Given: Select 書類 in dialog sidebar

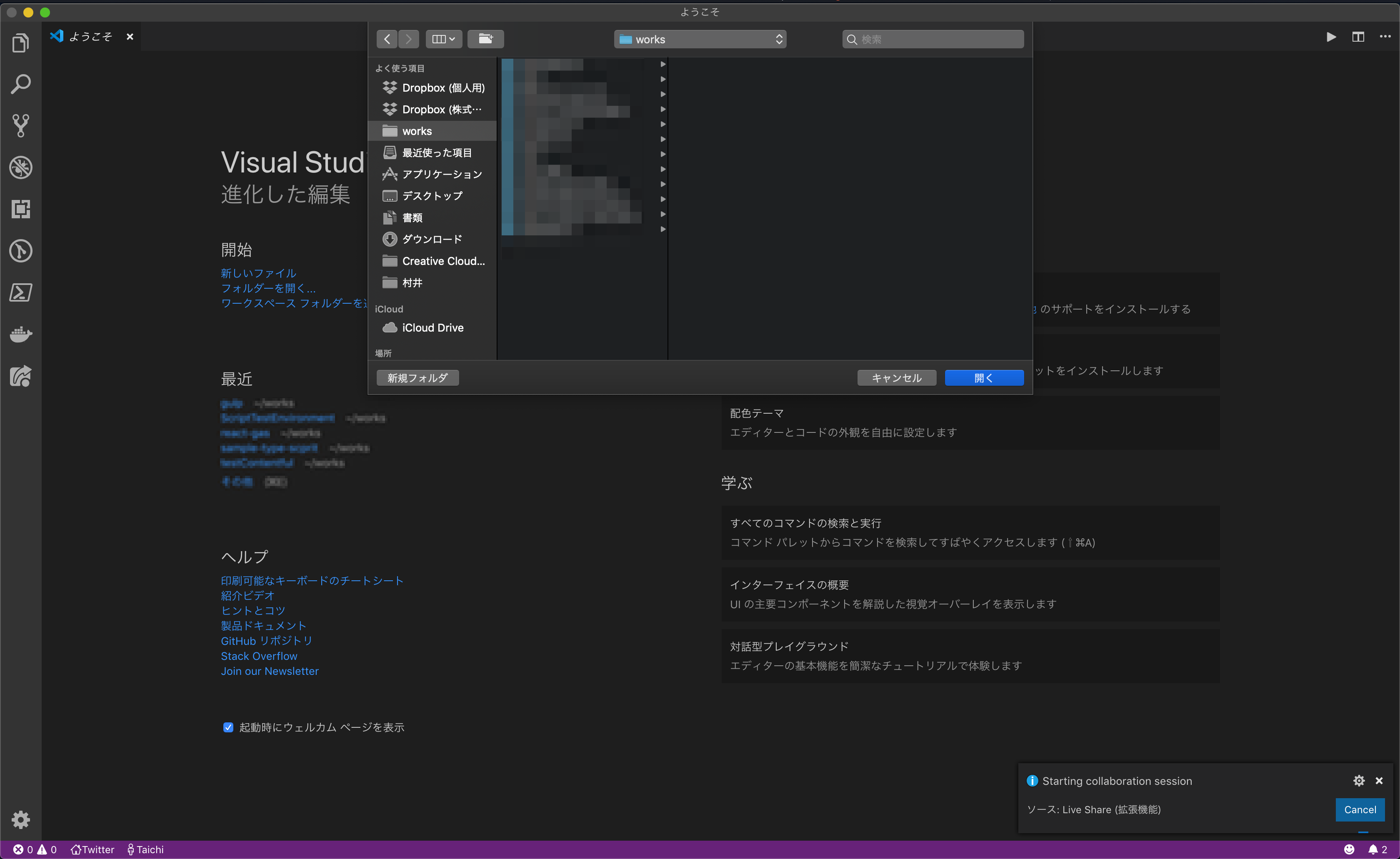Looking at the screenshot, I should pos(433,217).
